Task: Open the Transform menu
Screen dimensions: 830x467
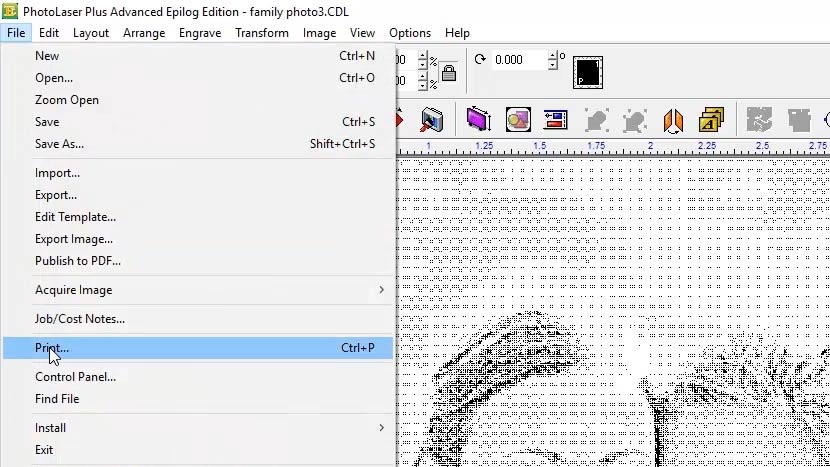Action: tap(262, 33)
